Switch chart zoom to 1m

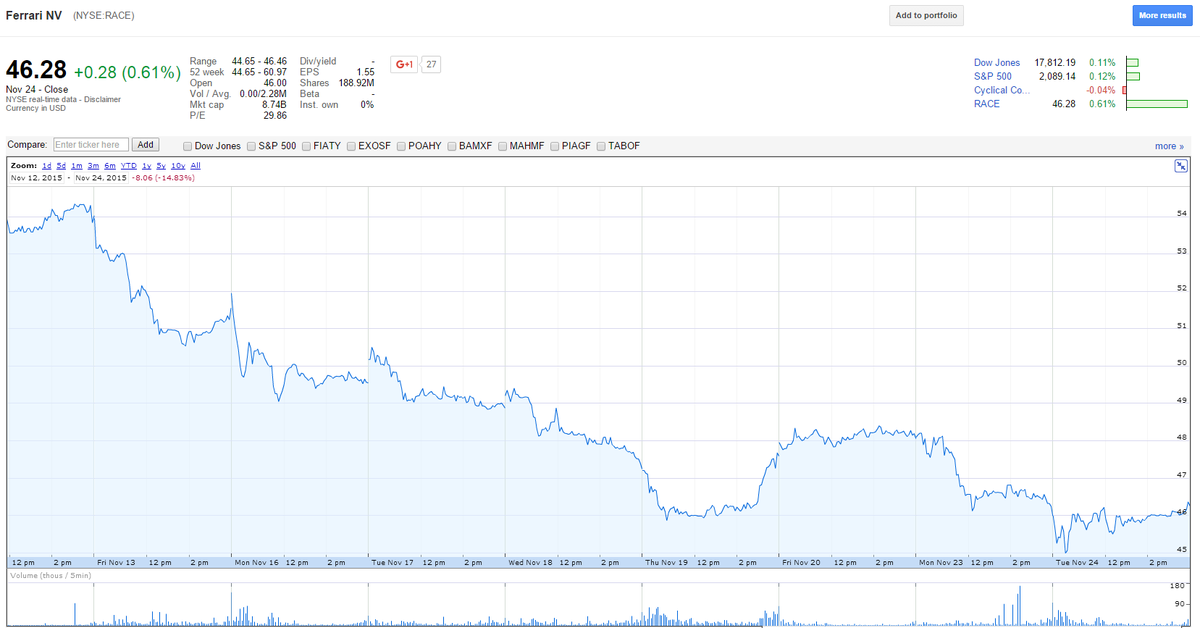click(77, 165)
